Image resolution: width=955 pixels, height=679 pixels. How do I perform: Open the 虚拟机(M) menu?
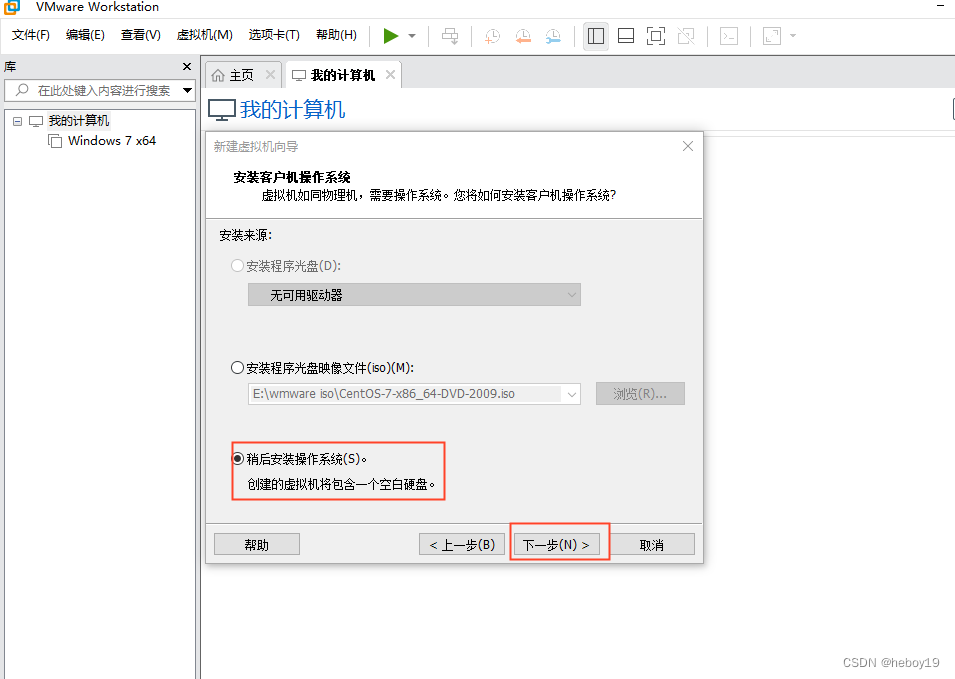click(x=205, y=35)
